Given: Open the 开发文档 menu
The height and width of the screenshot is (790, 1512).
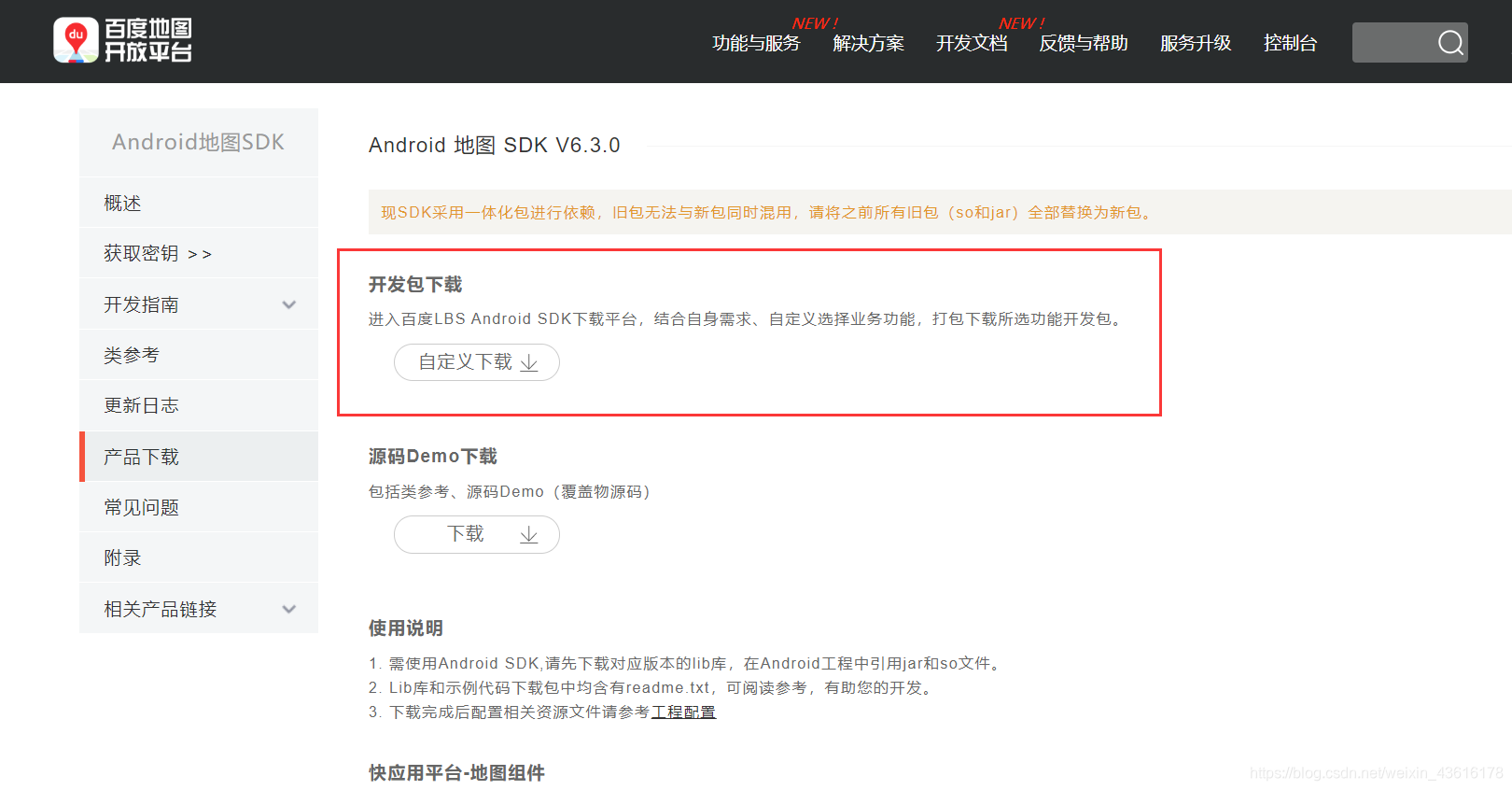Looking at the screenshot, I should click(972, 43).
